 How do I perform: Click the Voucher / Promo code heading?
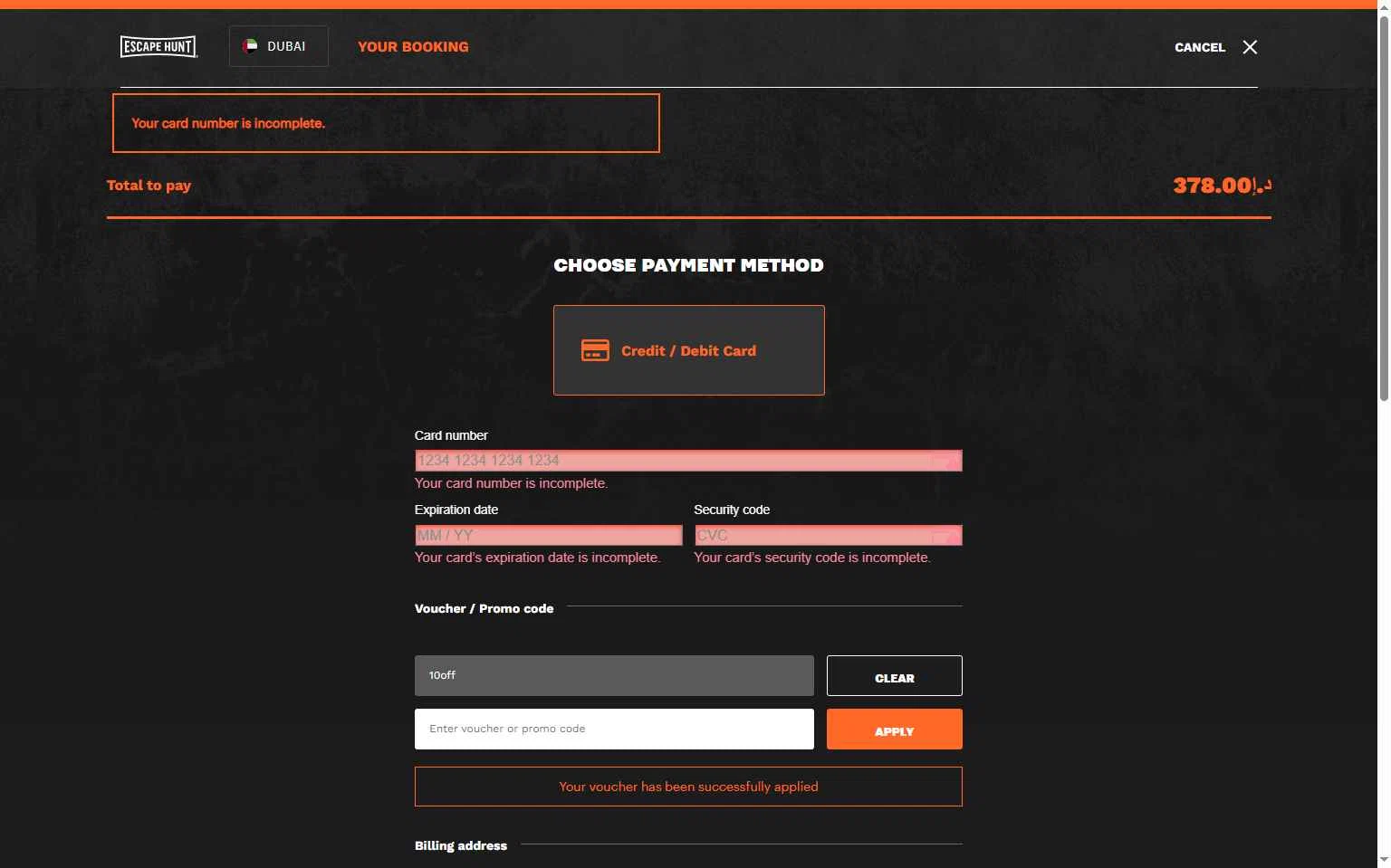coord(484,608)
